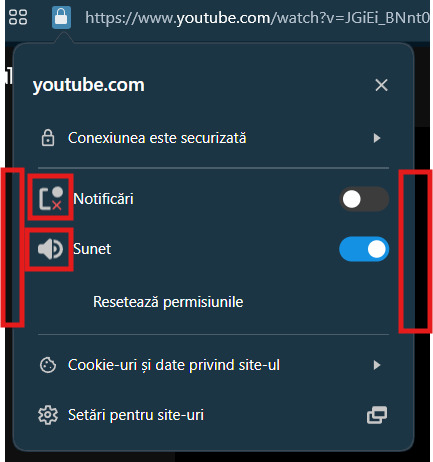Click the speaker Sunet icon
Screen dimensions: 433x462
(x=50, y=249)
